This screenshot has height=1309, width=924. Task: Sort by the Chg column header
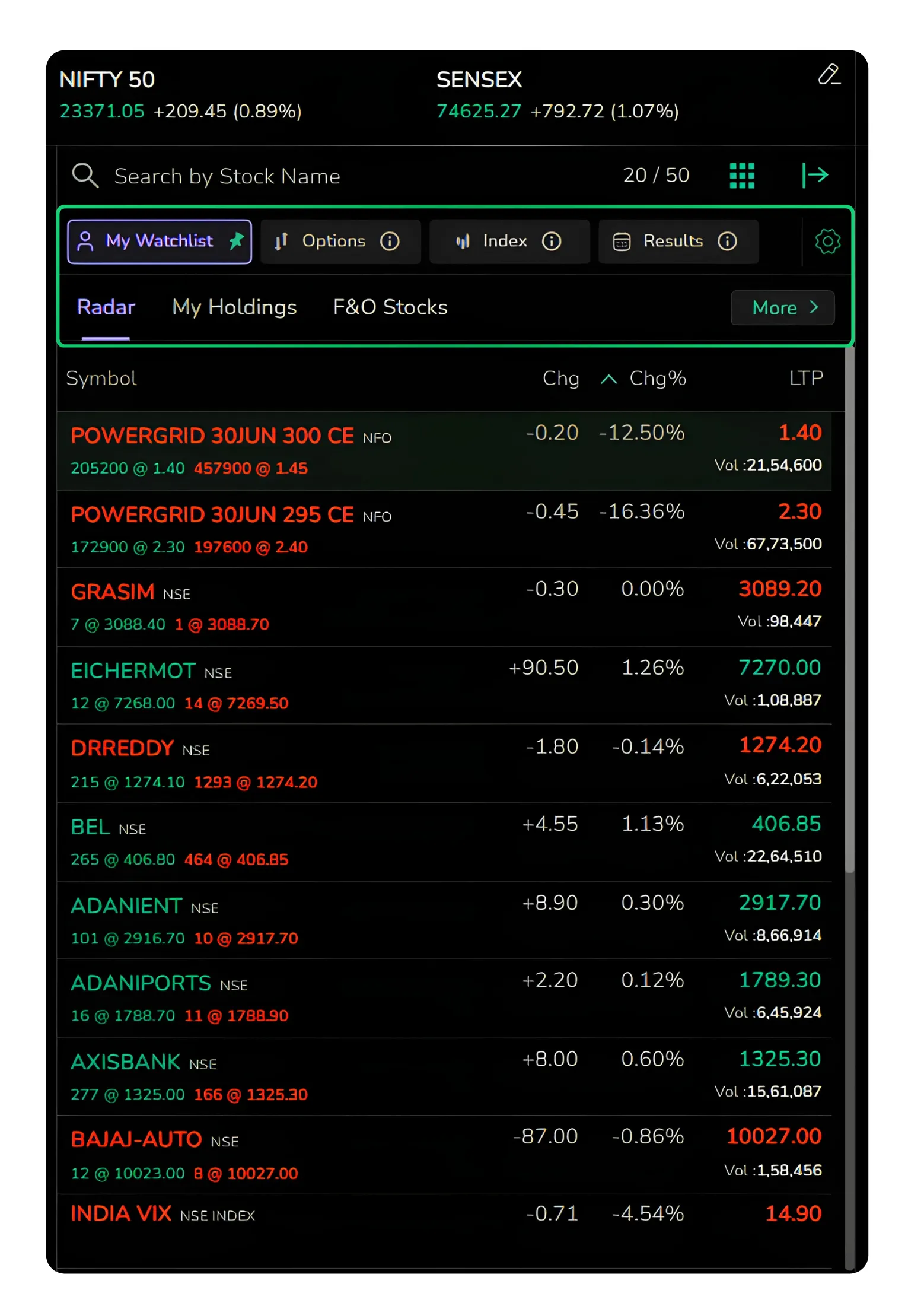(x=560, y=379)
